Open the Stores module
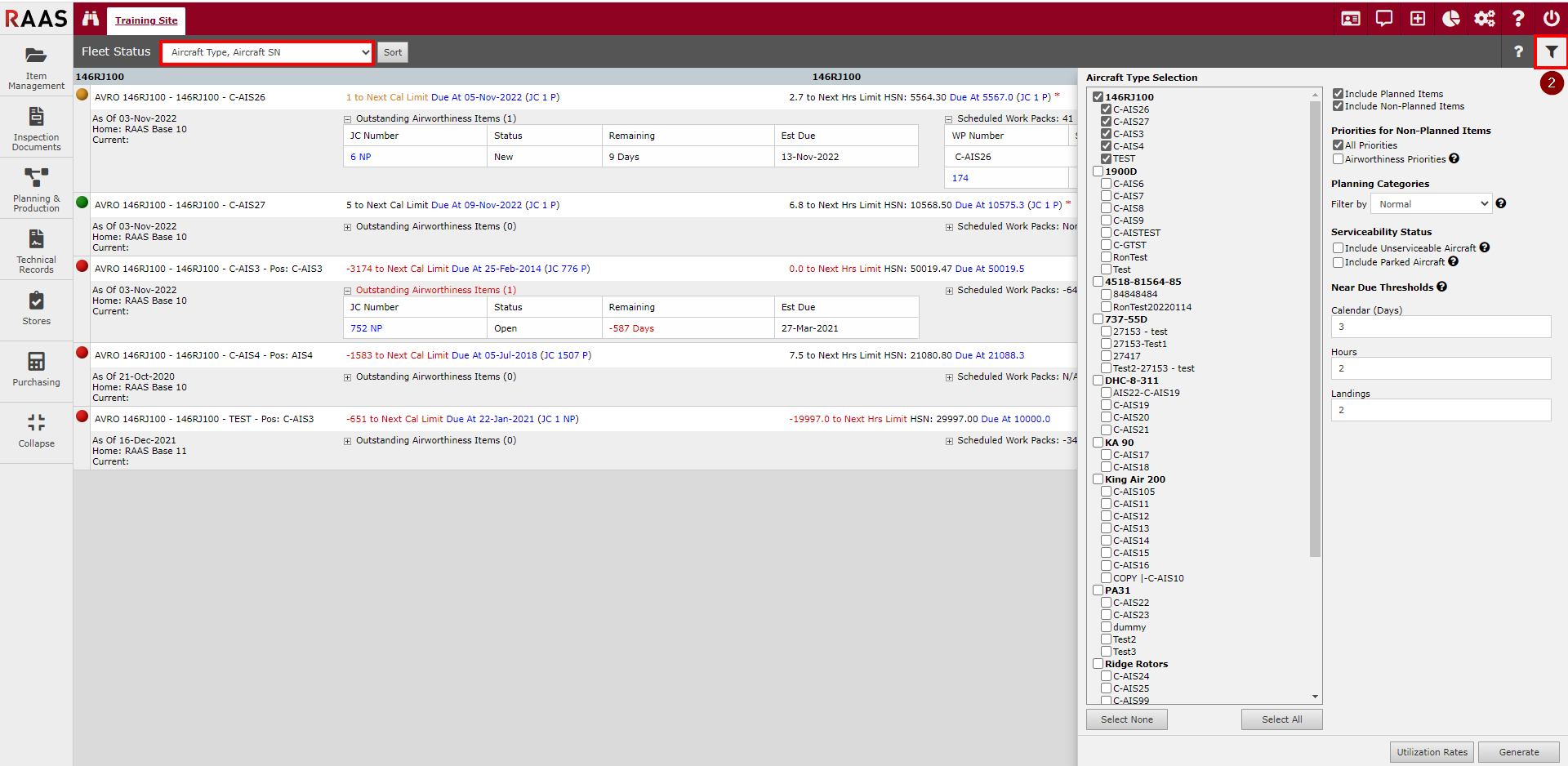Viewport: 1568px width, 766px height. [36, 309]
